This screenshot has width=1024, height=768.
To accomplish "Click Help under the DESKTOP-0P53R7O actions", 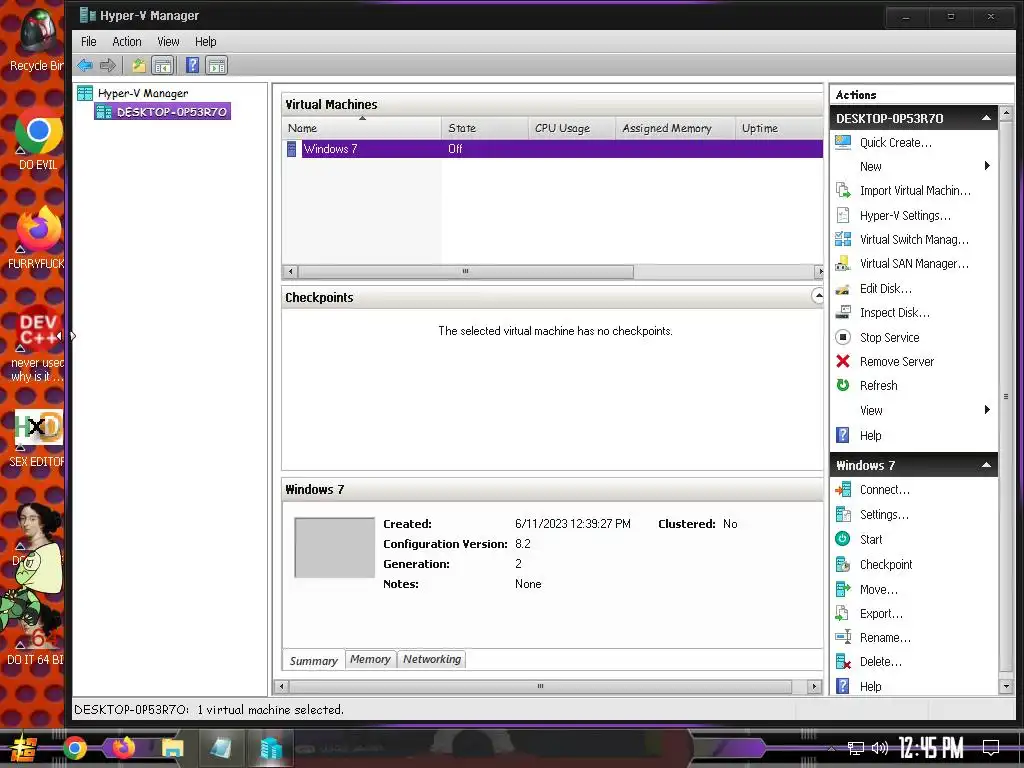I will [871, 436].
